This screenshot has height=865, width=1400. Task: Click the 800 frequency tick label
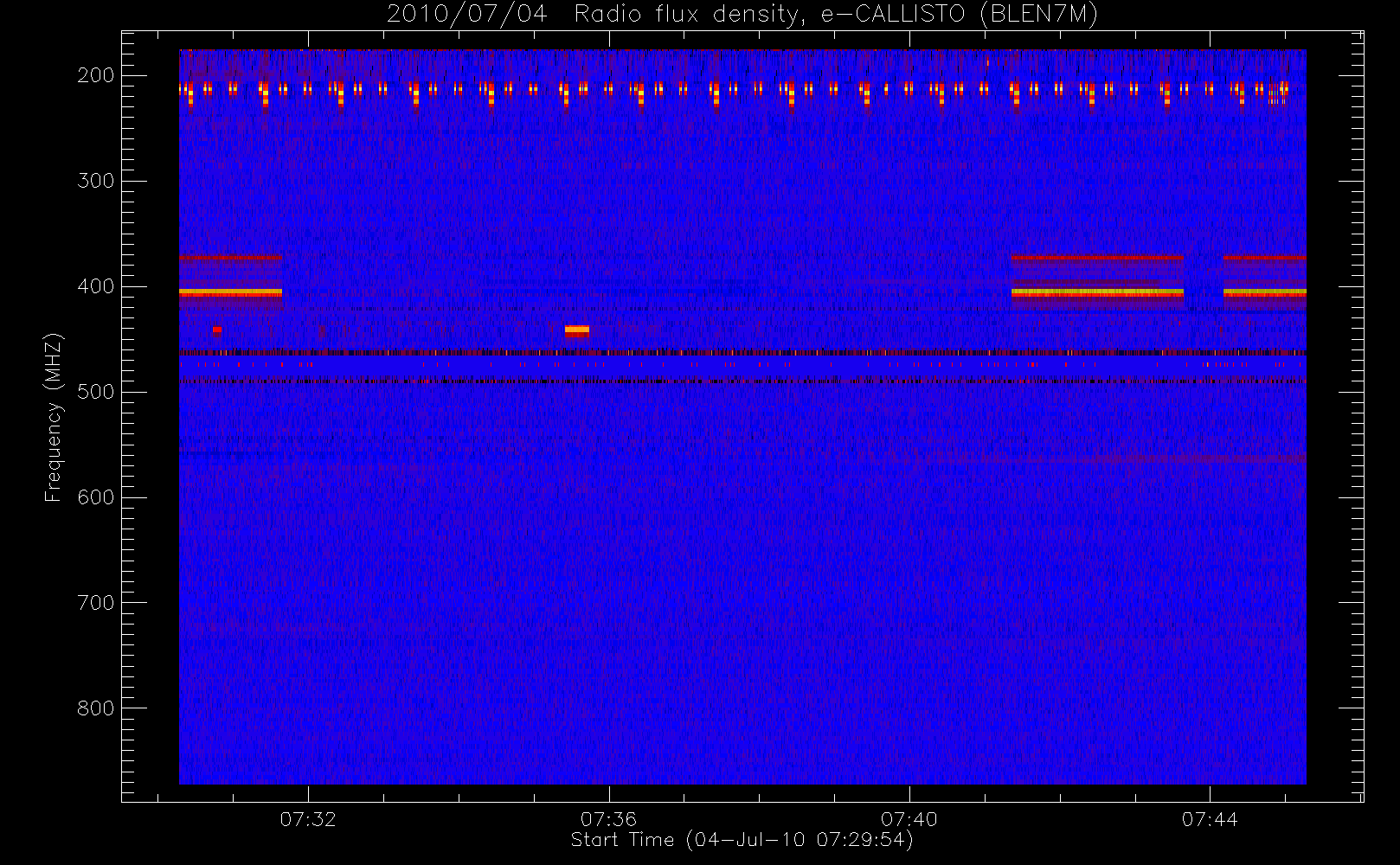tap(96, 708)
